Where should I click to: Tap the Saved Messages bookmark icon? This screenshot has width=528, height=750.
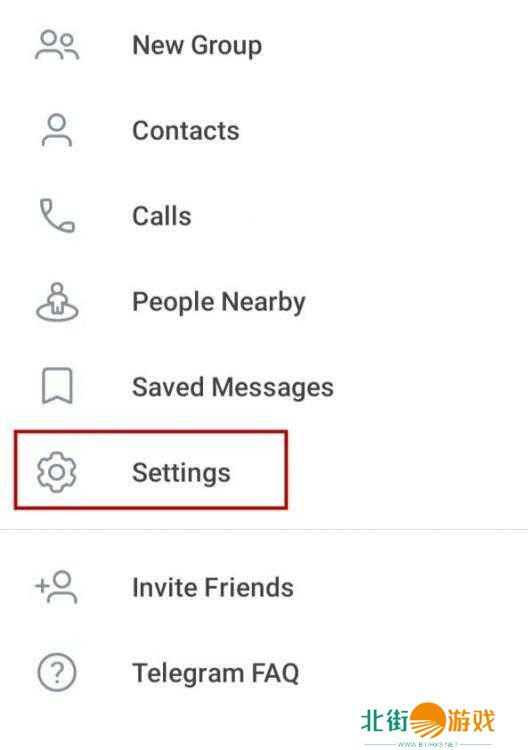[57, 386]
